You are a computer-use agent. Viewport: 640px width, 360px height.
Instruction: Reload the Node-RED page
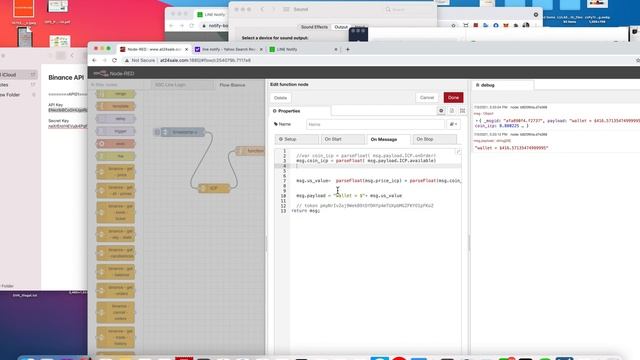coord(115,60)
